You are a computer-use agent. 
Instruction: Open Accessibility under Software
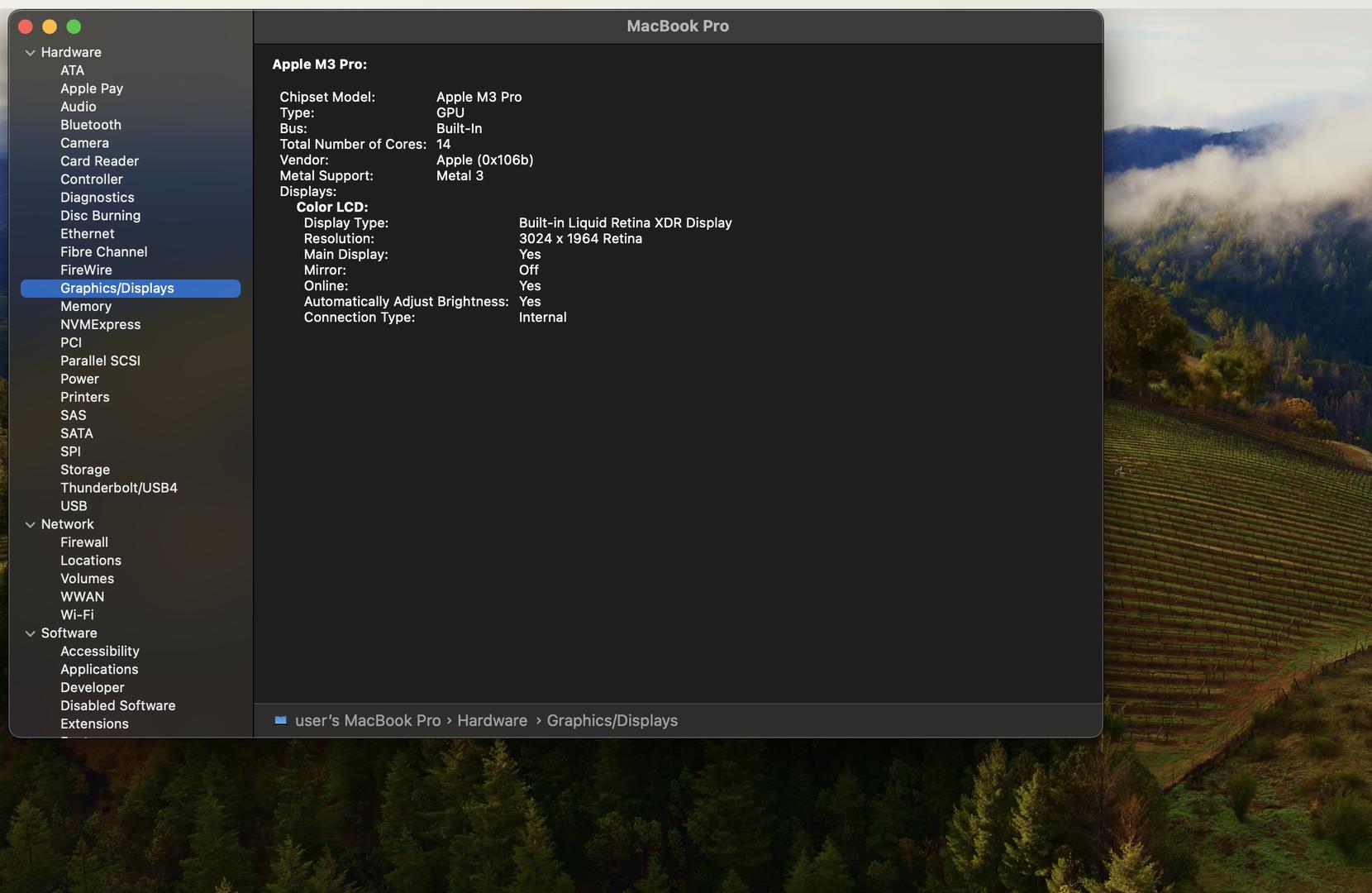[x=99, y=652]
